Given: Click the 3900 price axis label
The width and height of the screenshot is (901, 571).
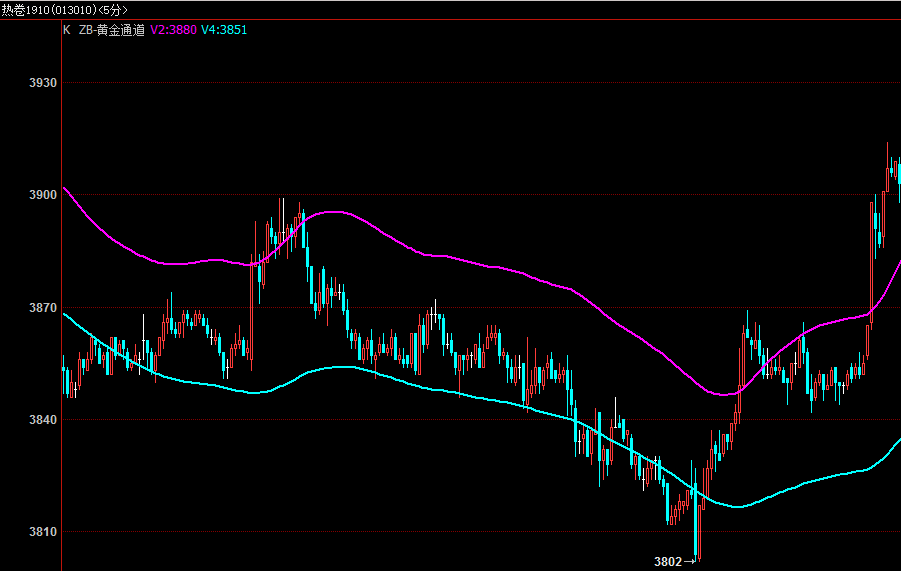Looking at the screenshot, I should (43, 195).
